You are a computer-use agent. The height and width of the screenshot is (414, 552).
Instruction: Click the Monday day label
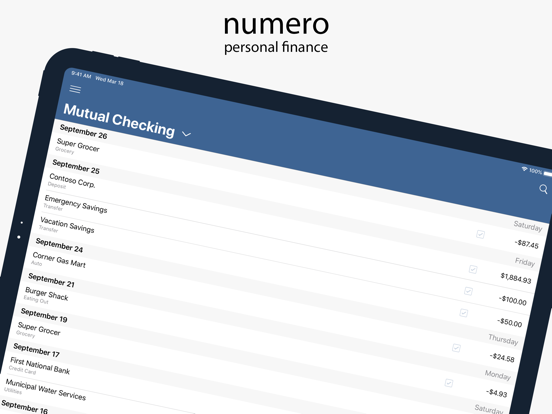coord(497,375)
